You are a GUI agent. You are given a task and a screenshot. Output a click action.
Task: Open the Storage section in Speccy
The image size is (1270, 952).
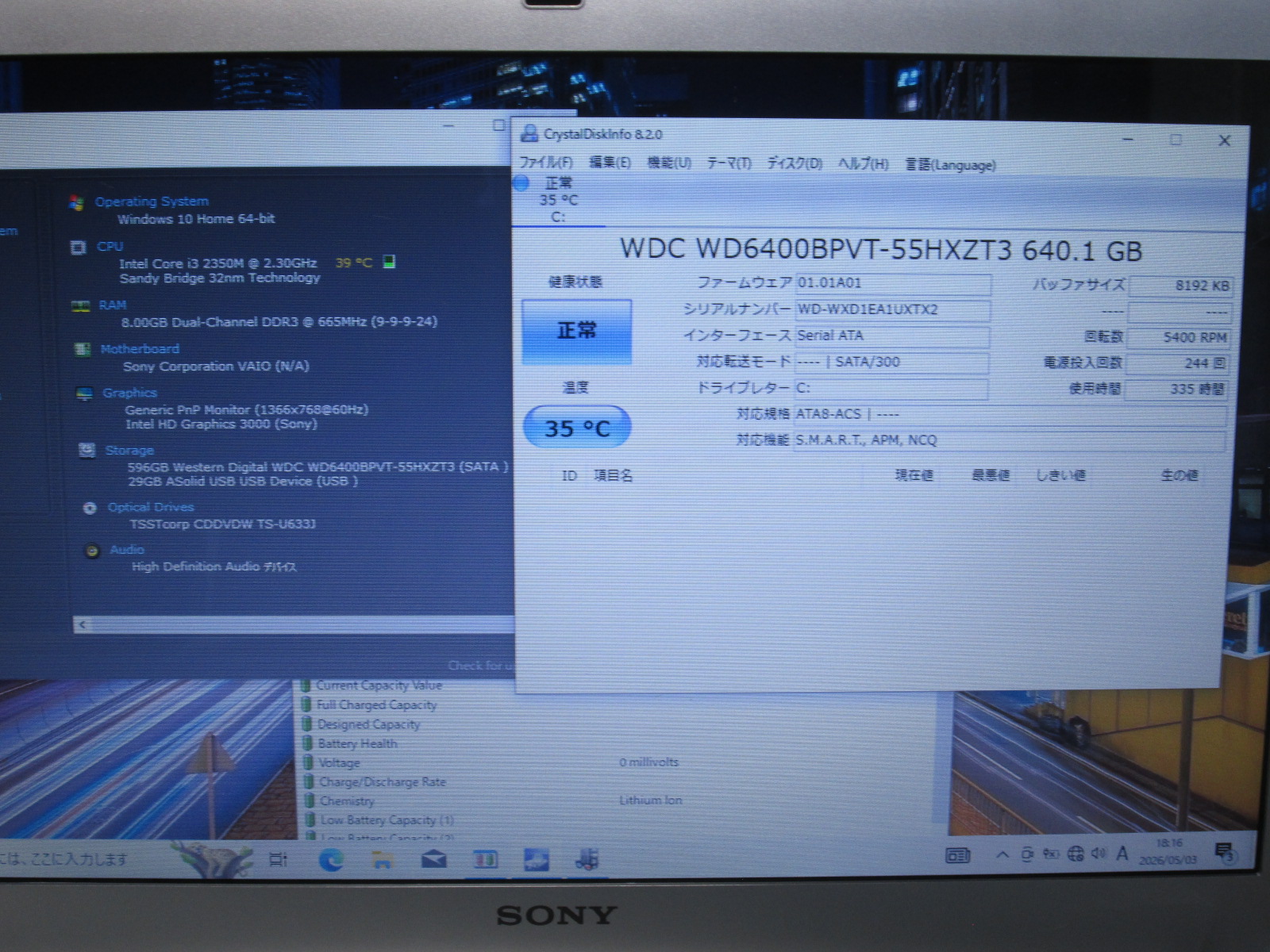click(129, 451)
